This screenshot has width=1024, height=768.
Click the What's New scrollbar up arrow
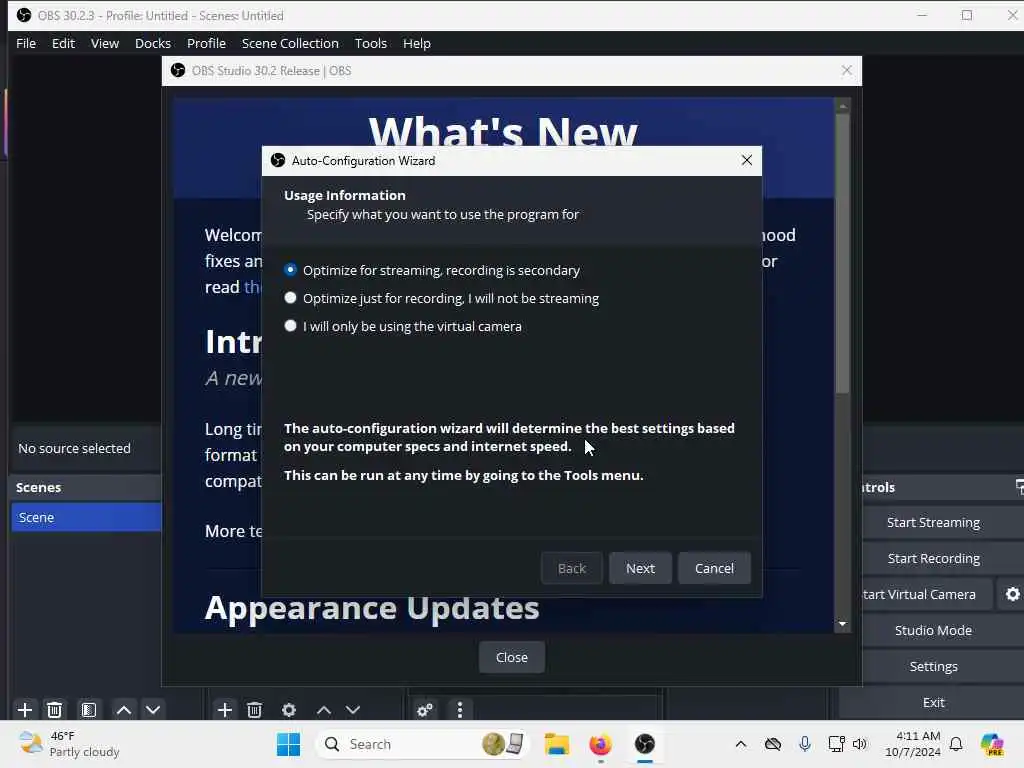(x=842, y=105)
